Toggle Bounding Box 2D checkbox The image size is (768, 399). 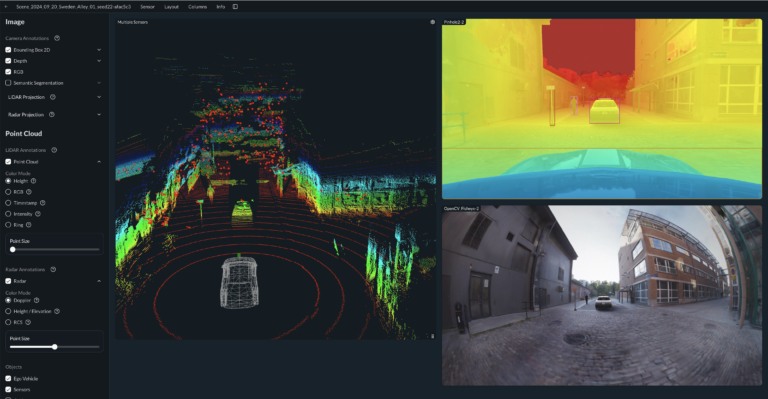tap(8, 50)
